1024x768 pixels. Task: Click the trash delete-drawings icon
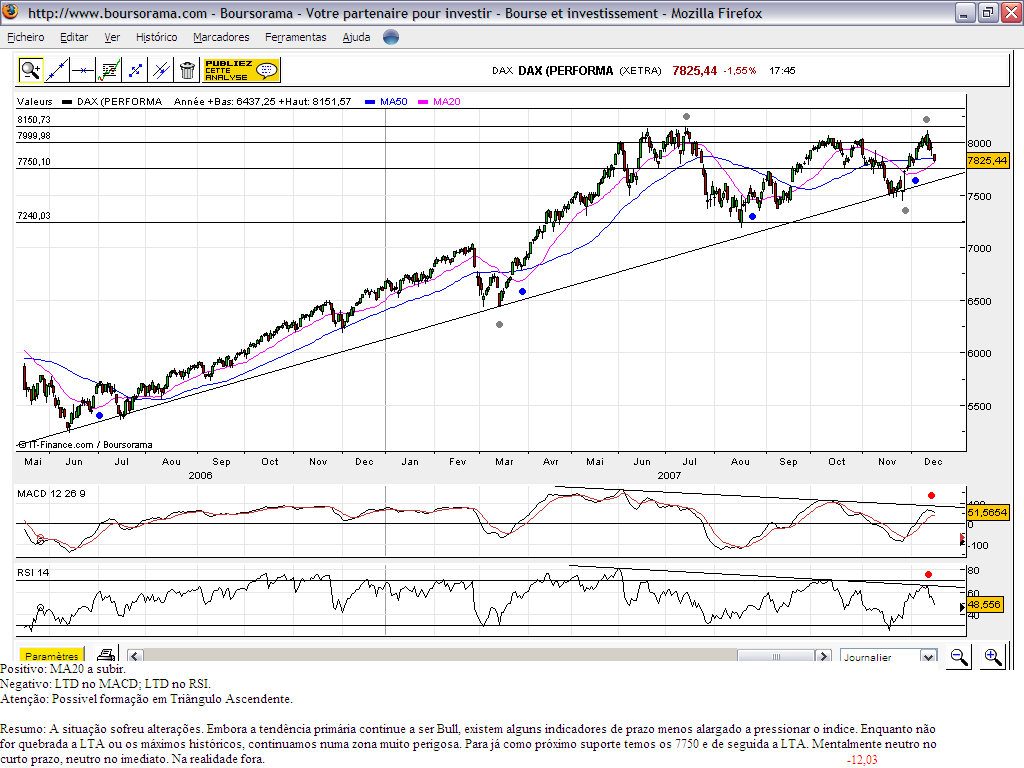point(187,70)
